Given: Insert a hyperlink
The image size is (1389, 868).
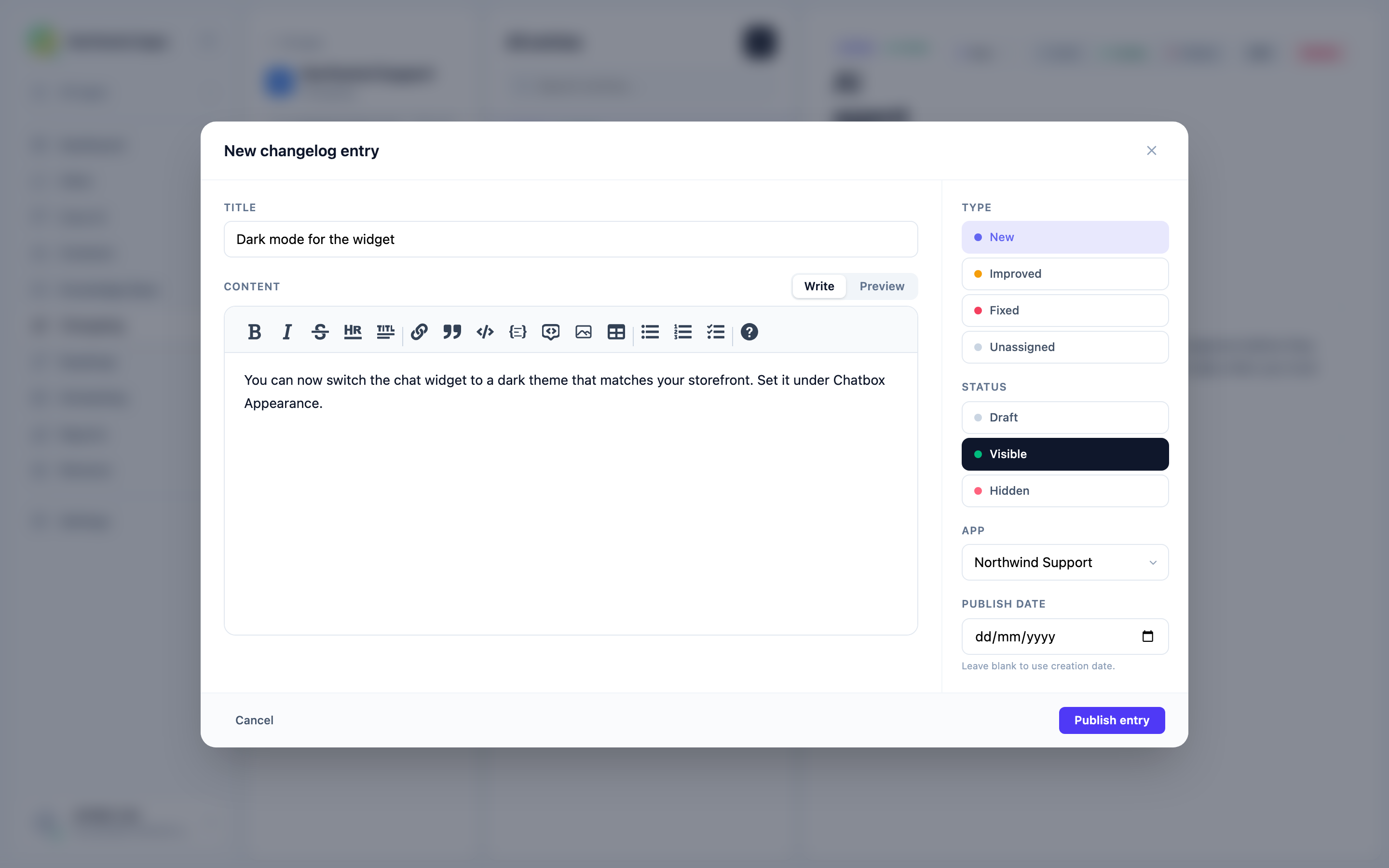Looking at the screenshot, I should click(419, 332).
